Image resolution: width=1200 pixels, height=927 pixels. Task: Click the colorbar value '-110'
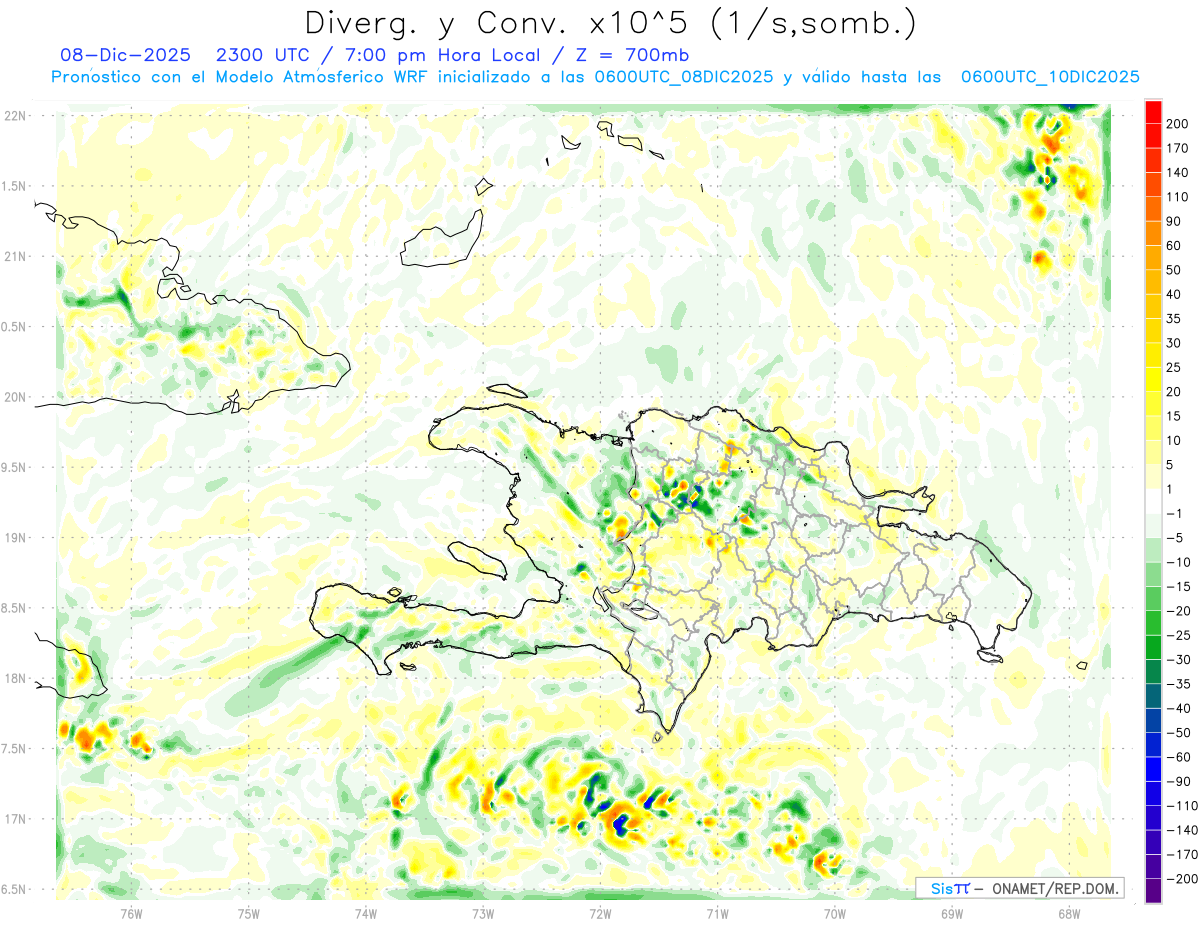[x=1183, y=806]
